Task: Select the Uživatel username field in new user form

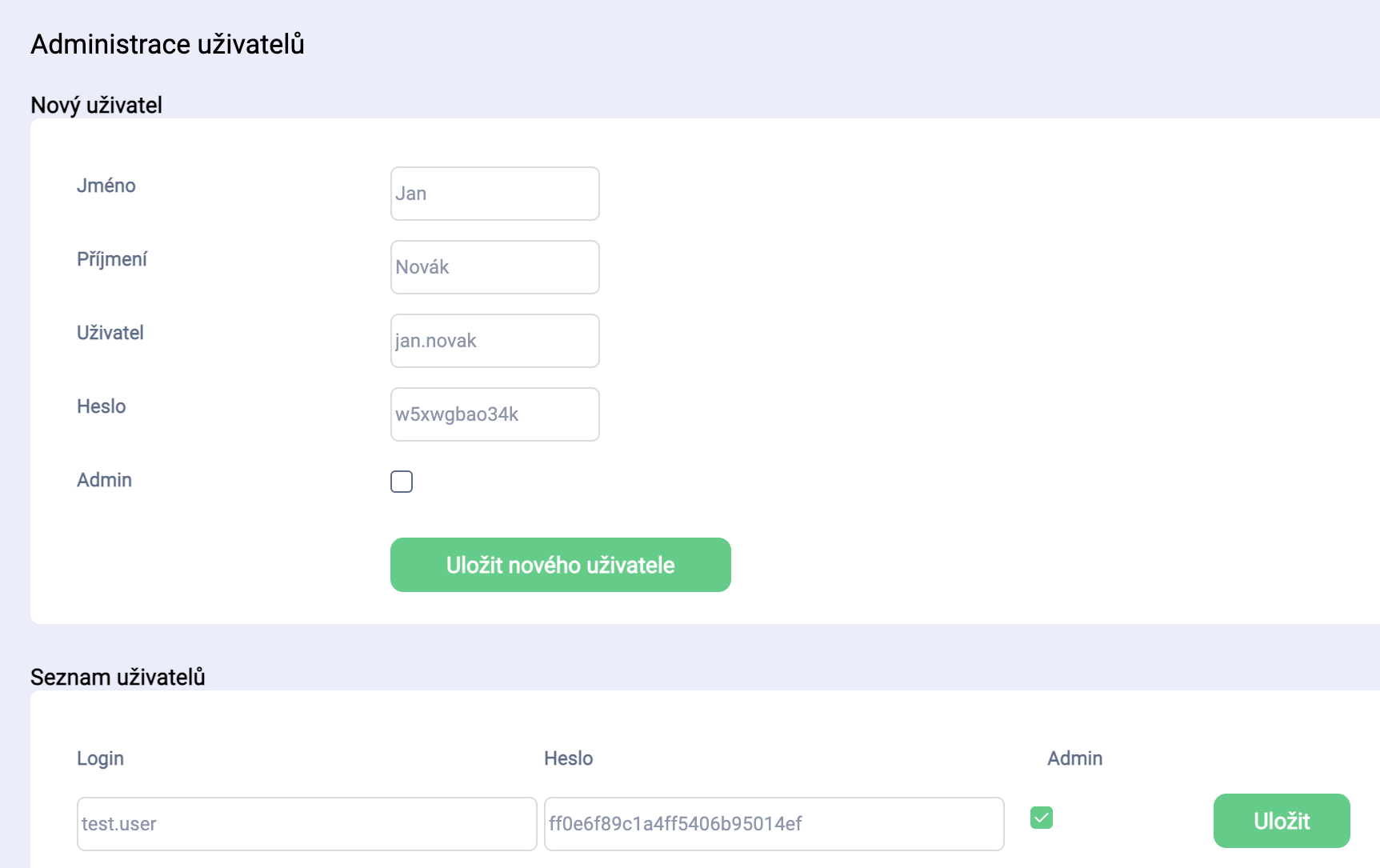Action: point(494,341)
